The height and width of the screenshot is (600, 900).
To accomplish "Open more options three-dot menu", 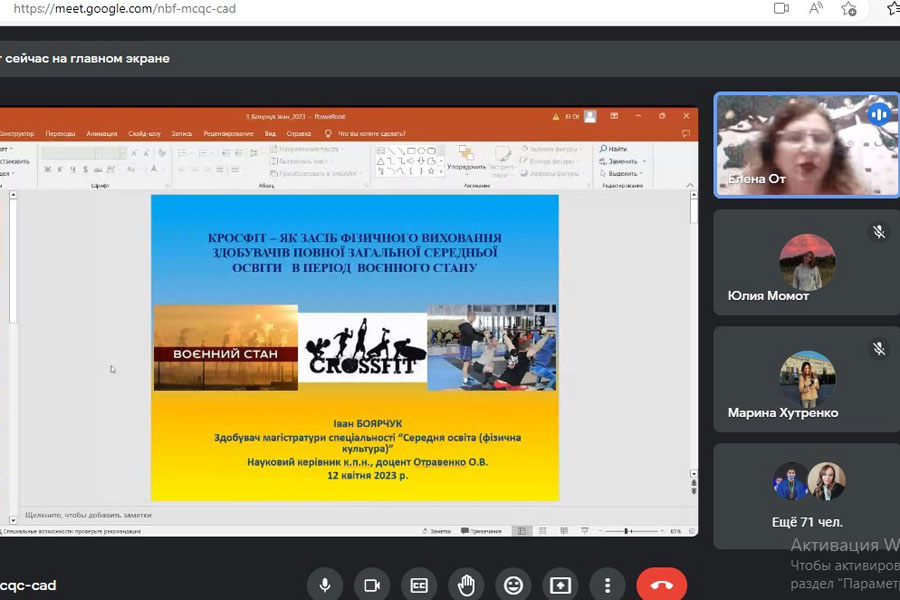I will point(607,585).
